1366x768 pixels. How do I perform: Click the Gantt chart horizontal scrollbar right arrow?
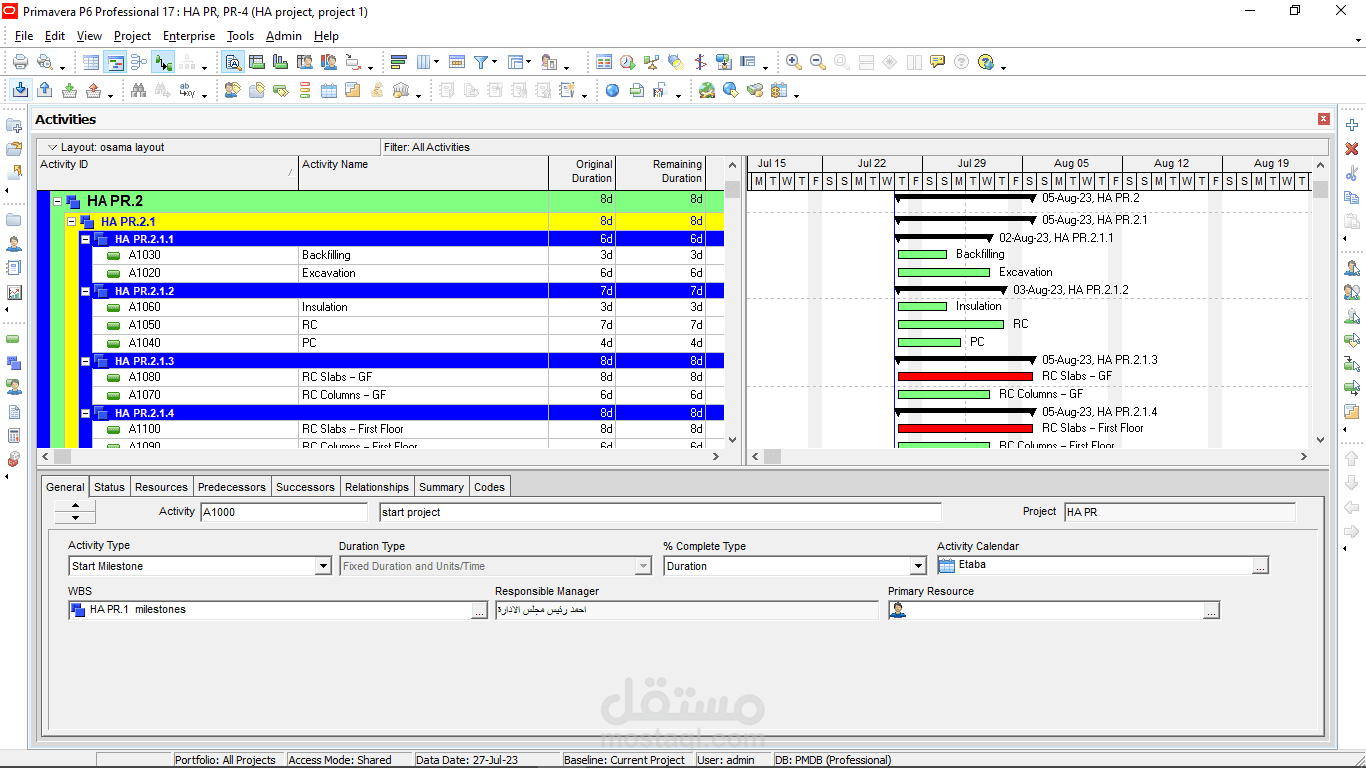point(1304,457)
